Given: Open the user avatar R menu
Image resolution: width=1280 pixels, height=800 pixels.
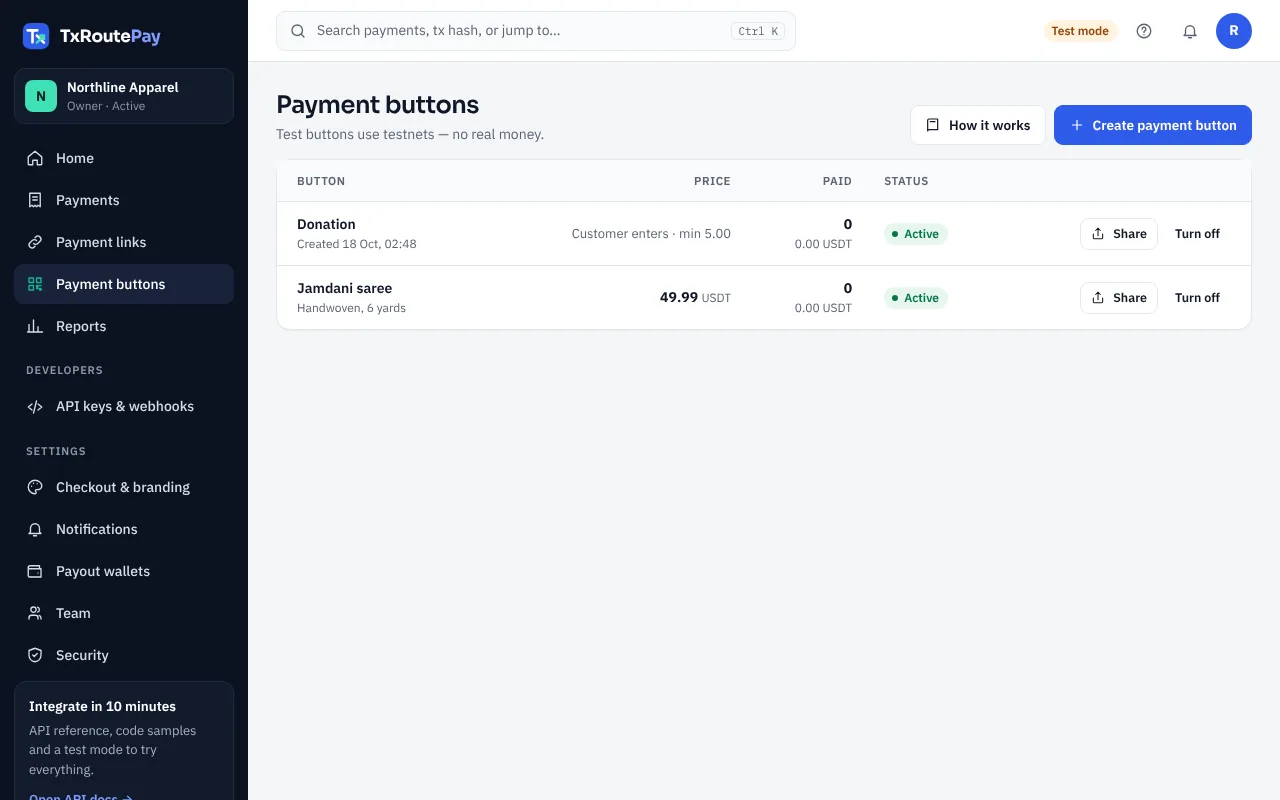Looking at the screenshot, I should [1234, 31].
